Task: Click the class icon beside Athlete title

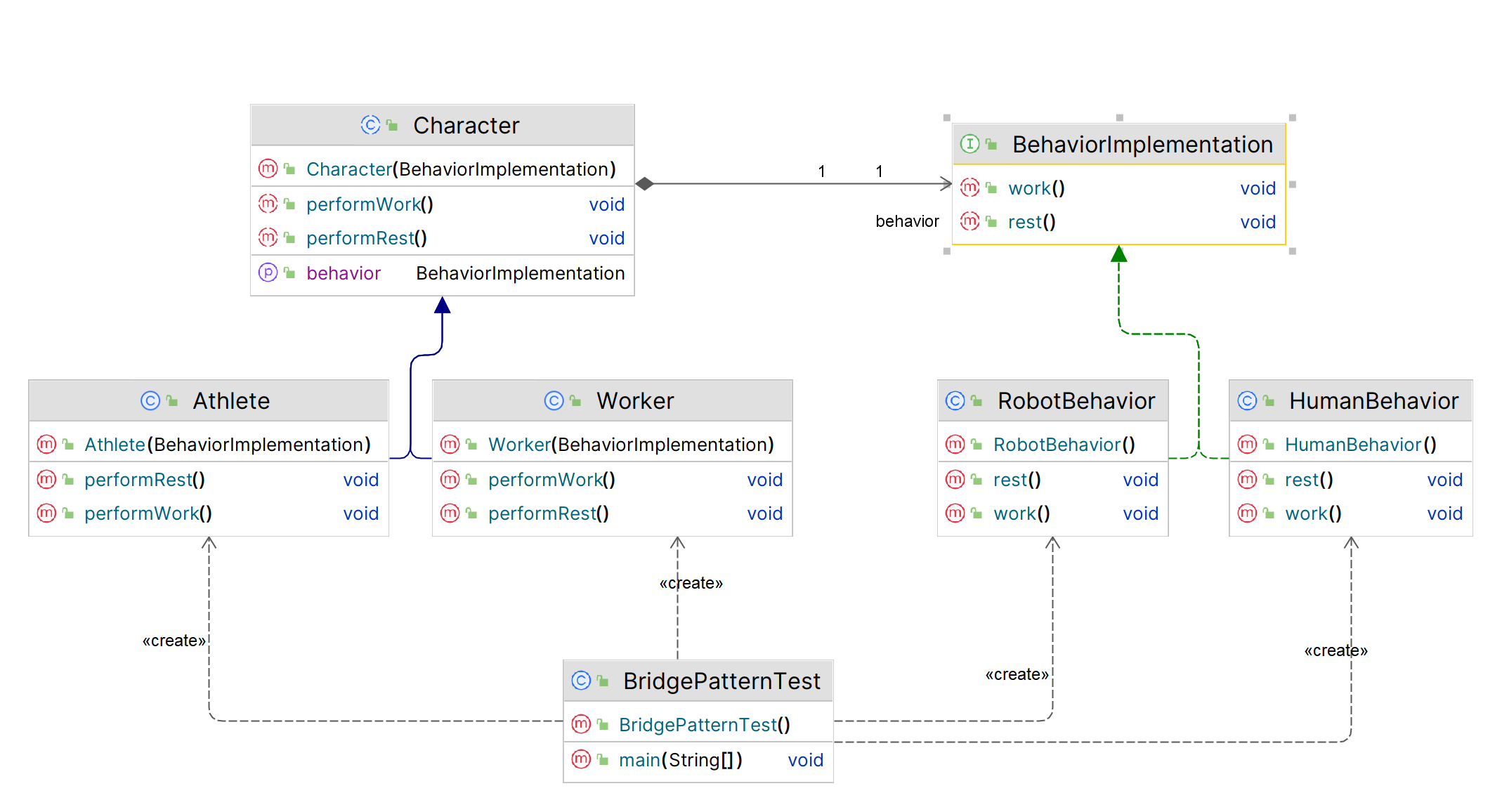Action: point(150,400)
